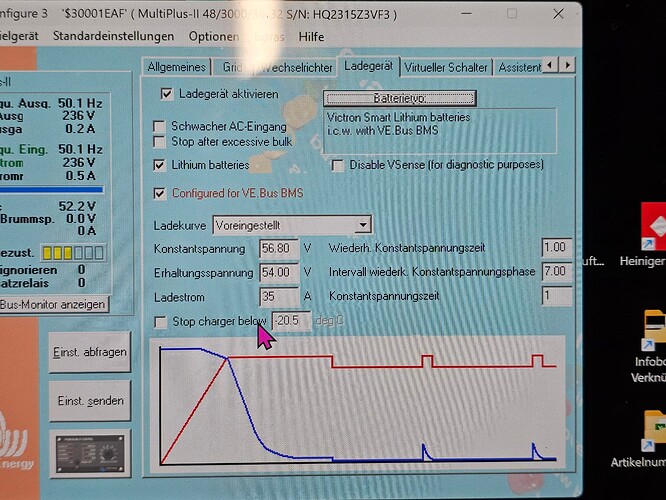The image size is (666, 500).
Task: Close the VEConfigure window
Action: pyautogui.click(x=558, y=14)
